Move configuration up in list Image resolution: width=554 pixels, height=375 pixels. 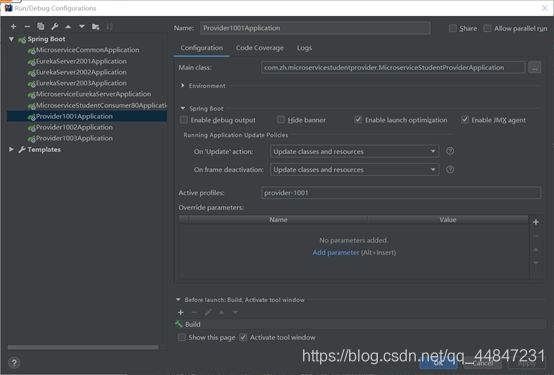[68, 27]
